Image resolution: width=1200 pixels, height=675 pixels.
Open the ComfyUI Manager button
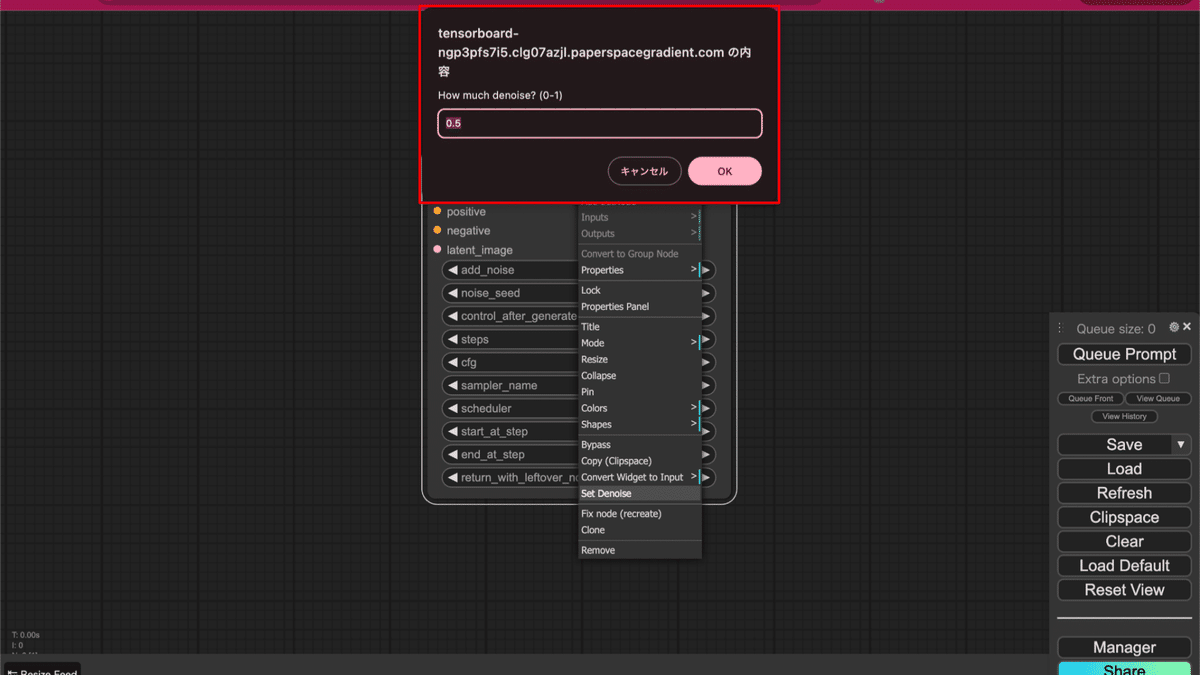click(1124, 648)
